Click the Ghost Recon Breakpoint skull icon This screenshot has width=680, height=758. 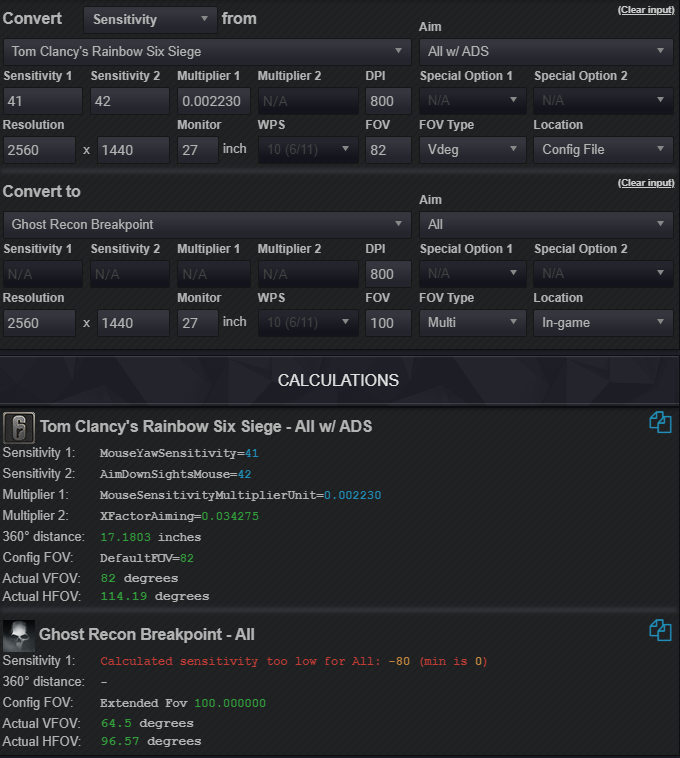point(19,636)
